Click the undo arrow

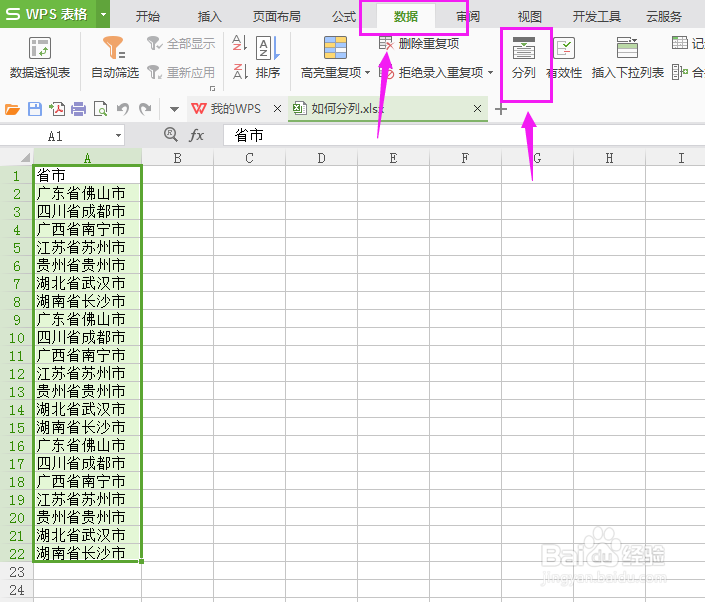[123, 109]
